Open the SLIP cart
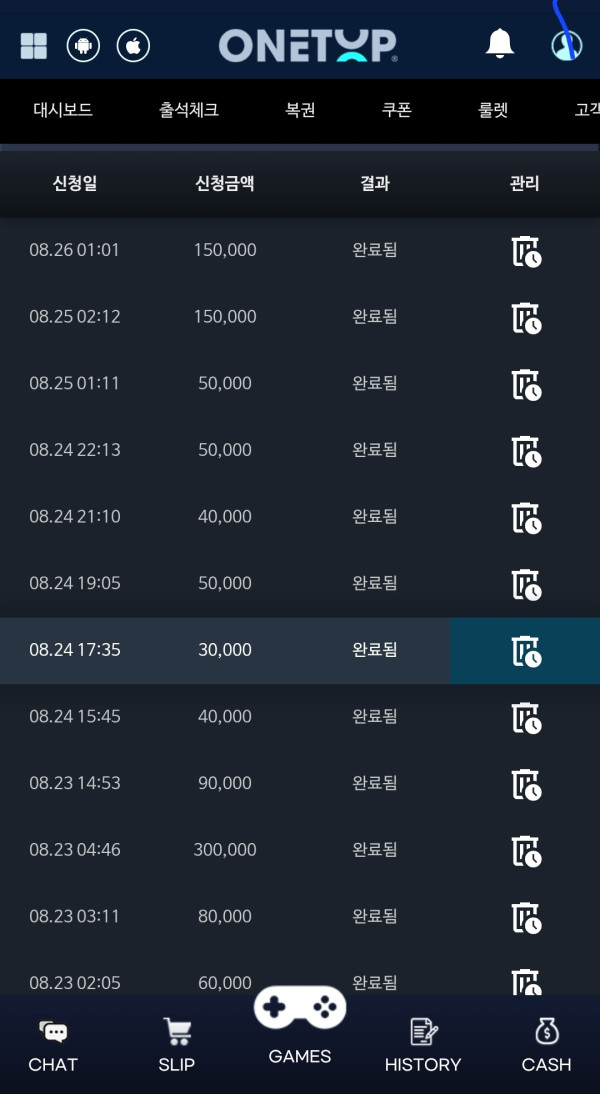The height and width of the screenshot is (1094, 600). 177,1046
